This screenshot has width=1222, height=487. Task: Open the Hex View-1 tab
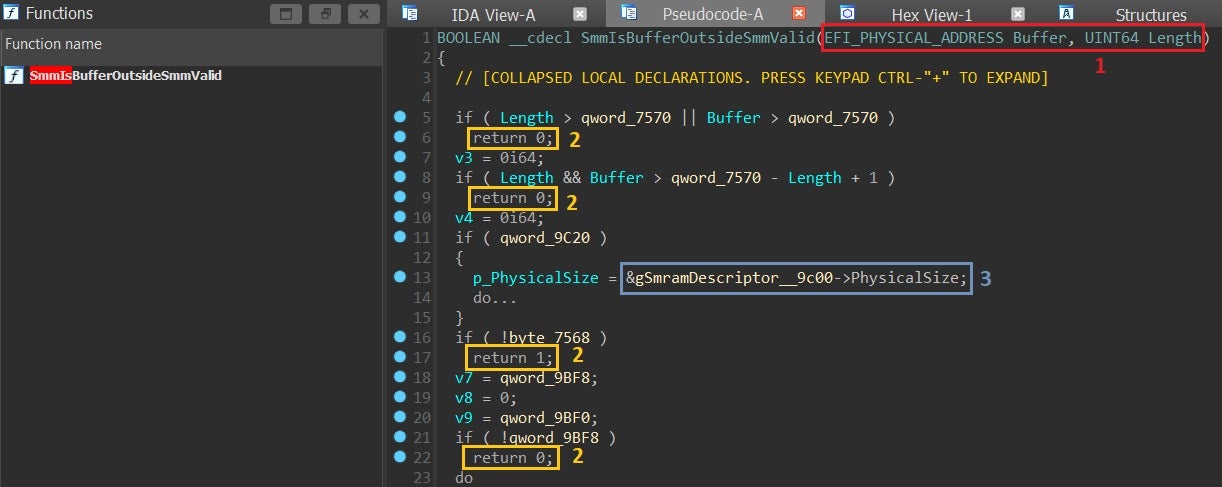coord(932,14)
